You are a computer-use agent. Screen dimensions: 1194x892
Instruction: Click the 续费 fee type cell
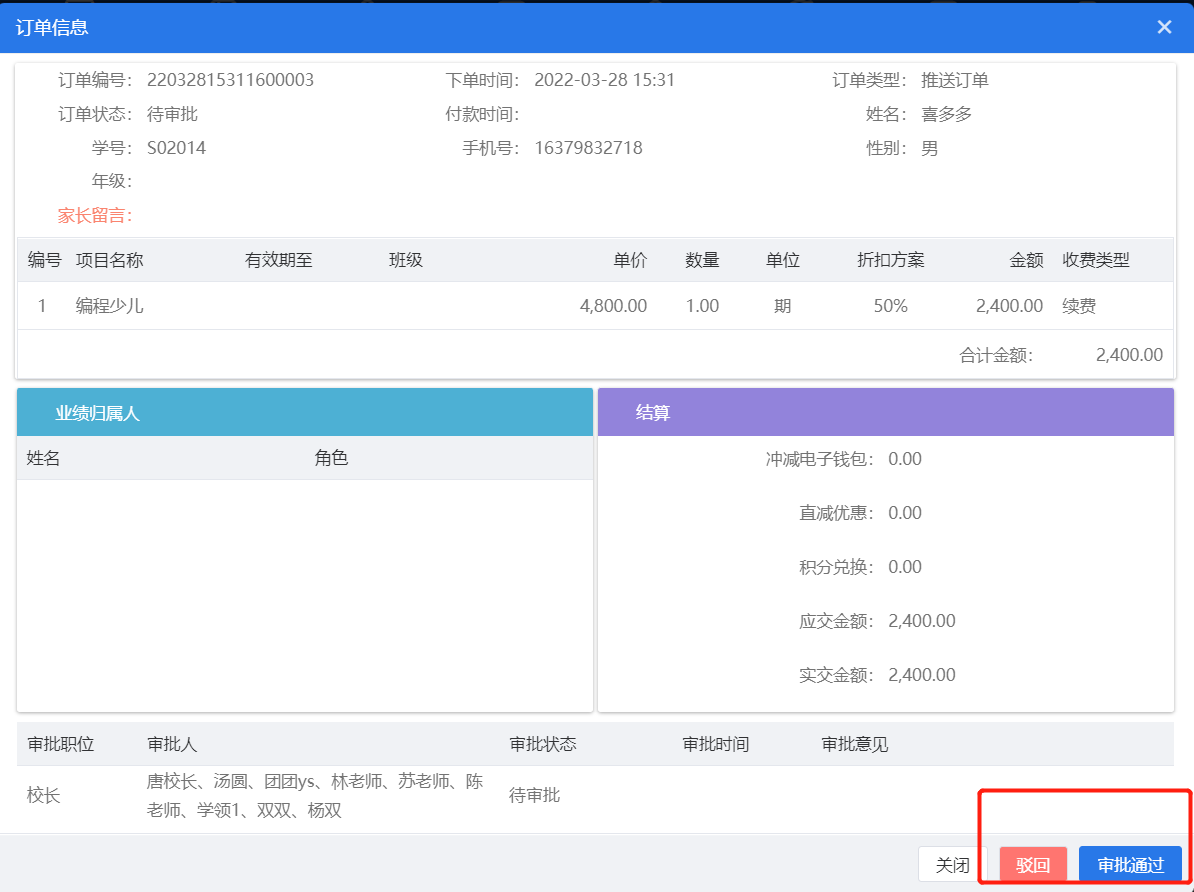(x=1079, y=306)
